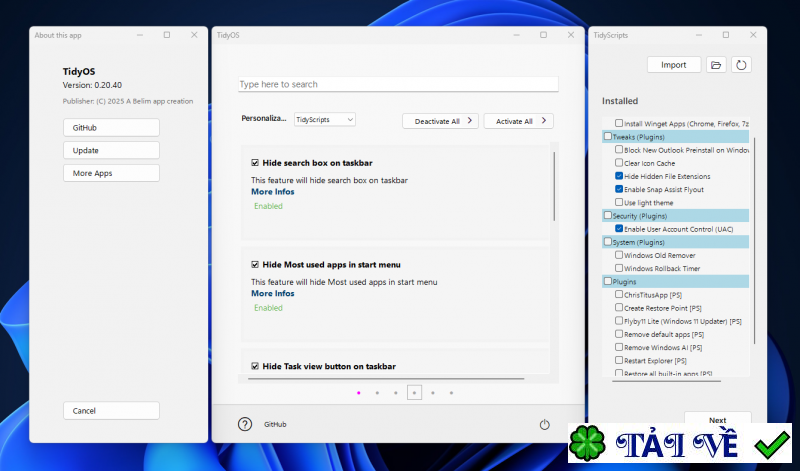Screen dimensions: 800x471
Task: Click the Import button in TidyScripts
Action: [674, 65]
